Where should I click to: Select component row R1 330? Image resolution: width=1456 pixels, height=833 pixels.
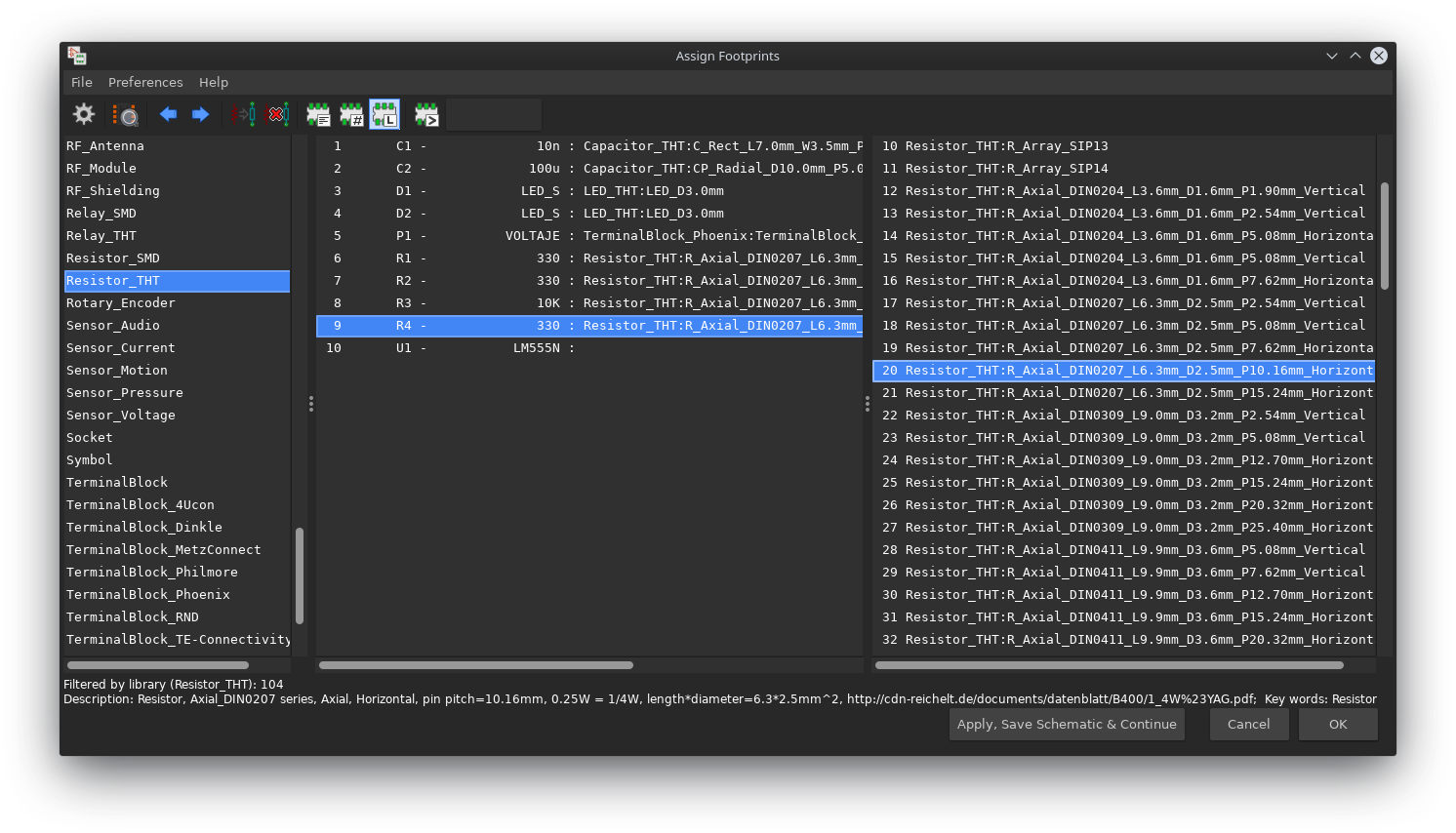[589, 258]
